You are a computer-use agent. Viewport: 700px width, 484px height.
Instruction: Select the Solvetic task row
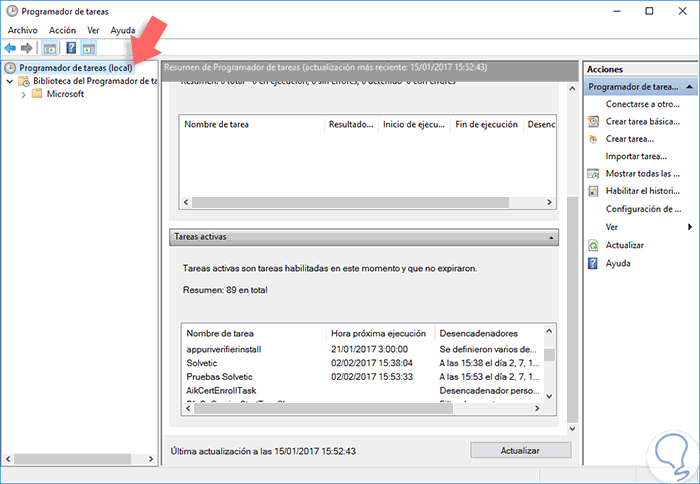362,363
